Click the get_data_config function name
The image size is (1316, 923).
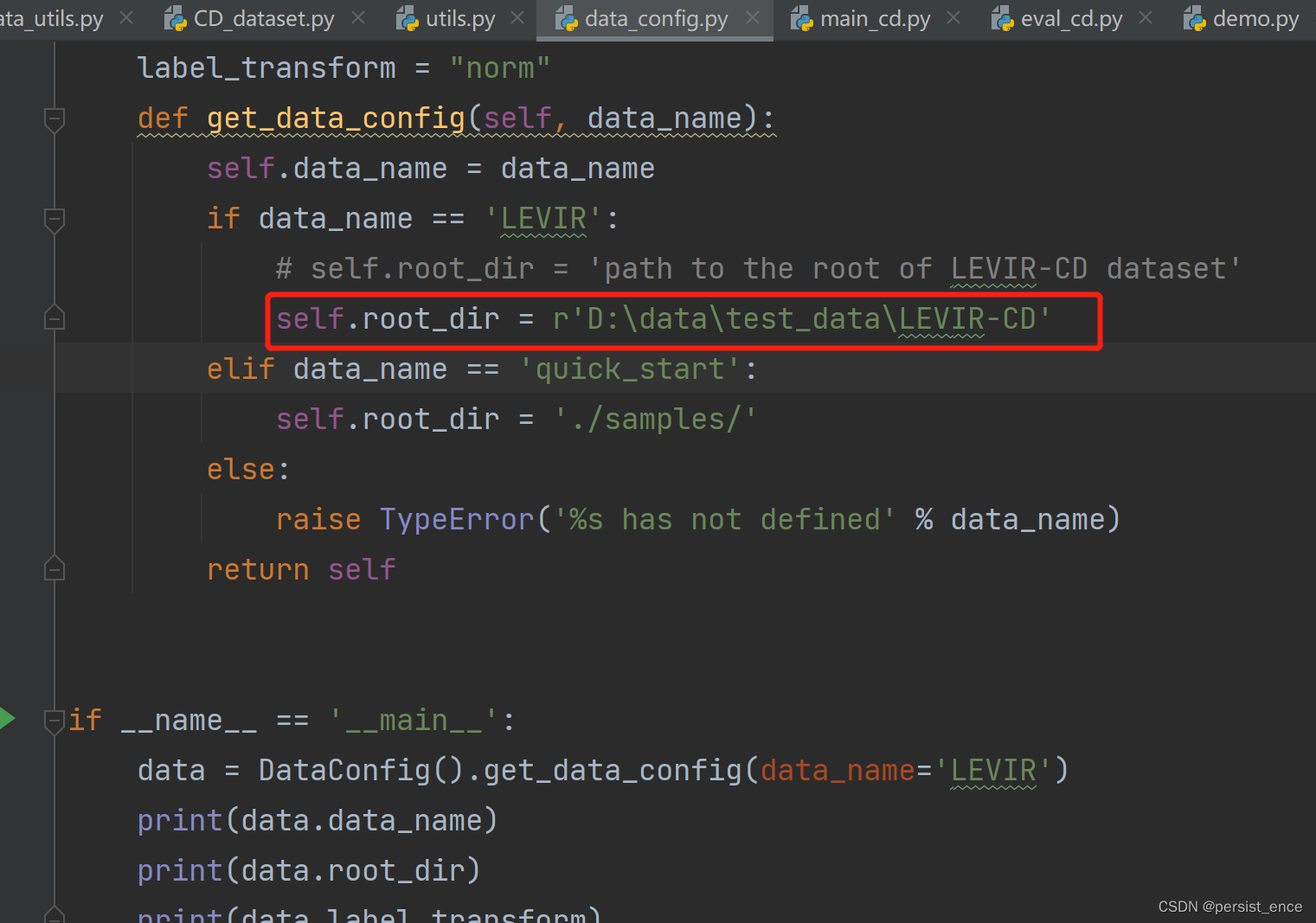(x=336, y=119)
